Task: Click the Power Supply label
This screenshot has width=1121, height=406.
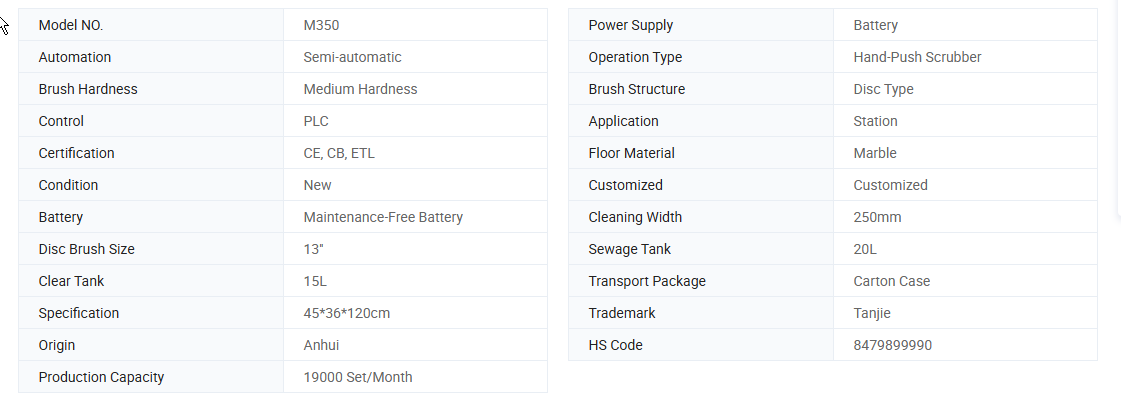Action: pyautogui.click(x=630, y=25)
